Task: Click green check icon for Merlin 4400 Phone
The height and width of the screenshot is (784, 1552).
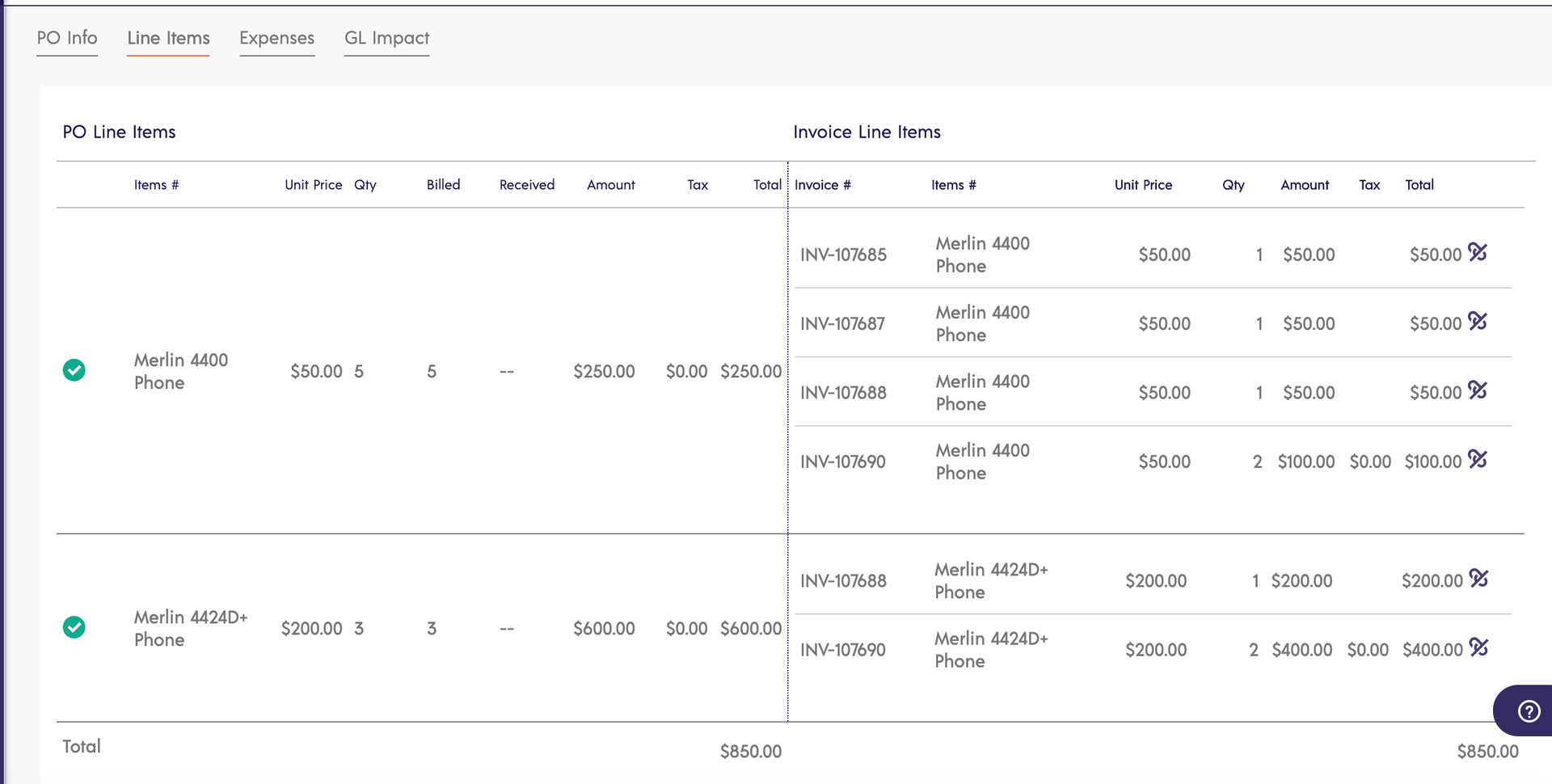Action: [74, 370]
